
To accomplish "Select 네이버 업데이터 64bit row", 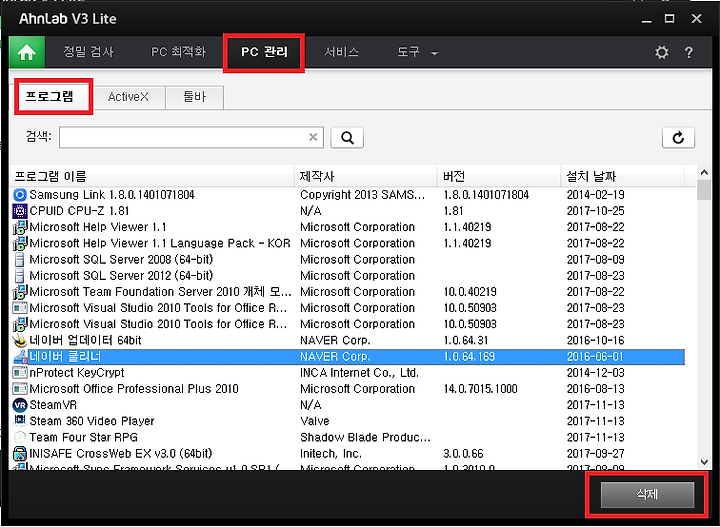I will [x=348, y=340].
